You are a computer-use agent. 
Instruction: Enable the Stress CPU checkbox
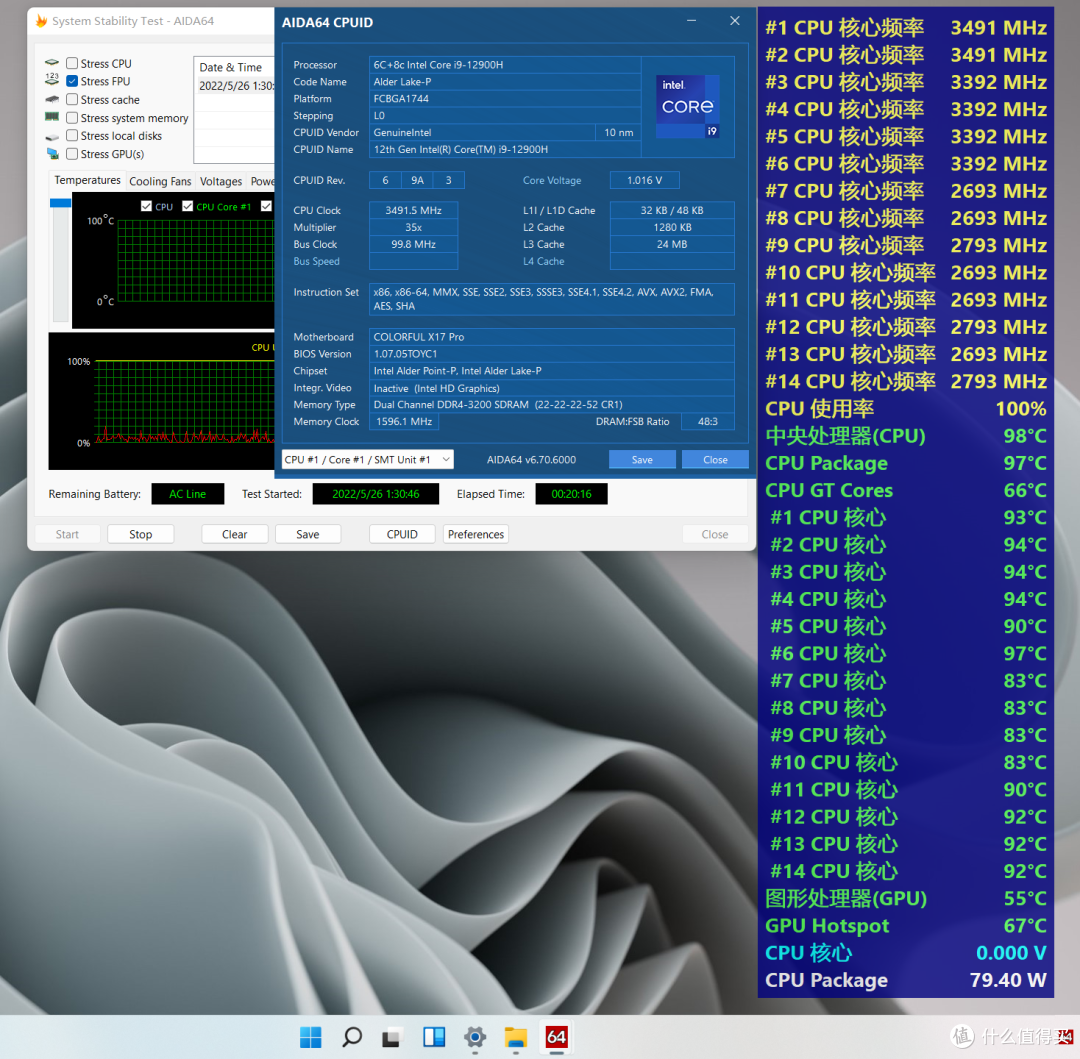pos(72,64)
